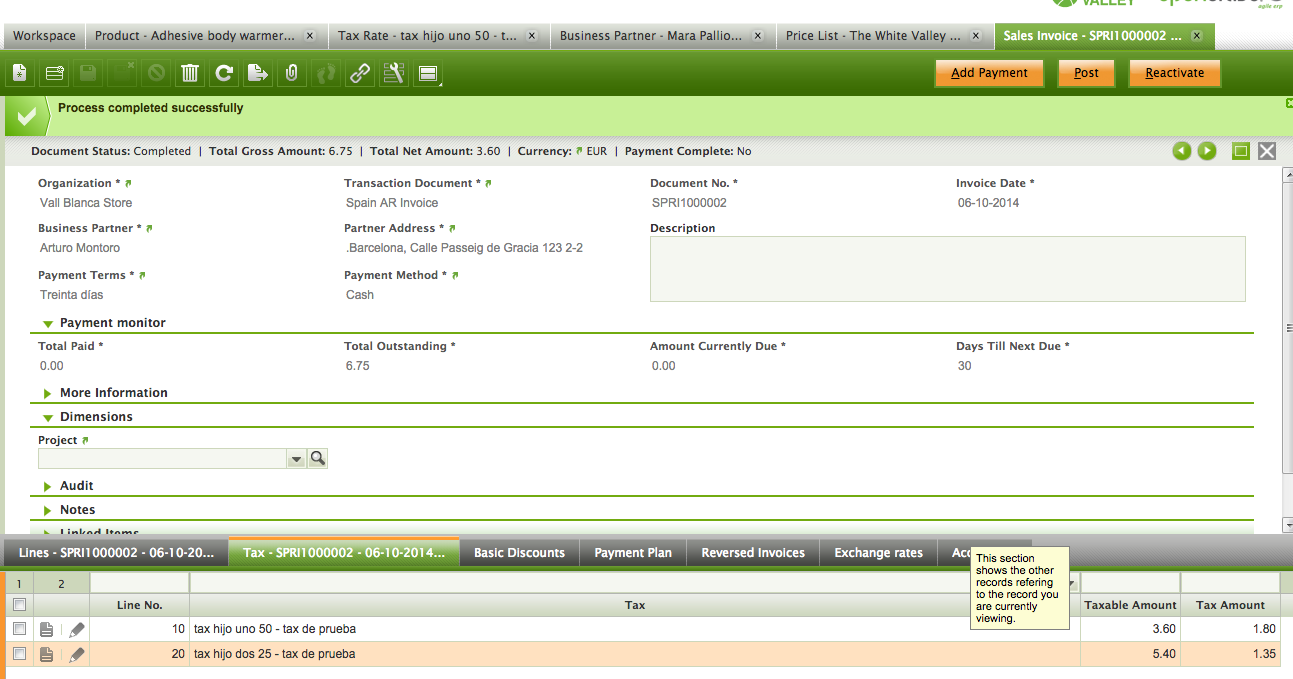This screenshot has width=1293, height=679.
Task: Expand the More Information section
Action: 113,393
